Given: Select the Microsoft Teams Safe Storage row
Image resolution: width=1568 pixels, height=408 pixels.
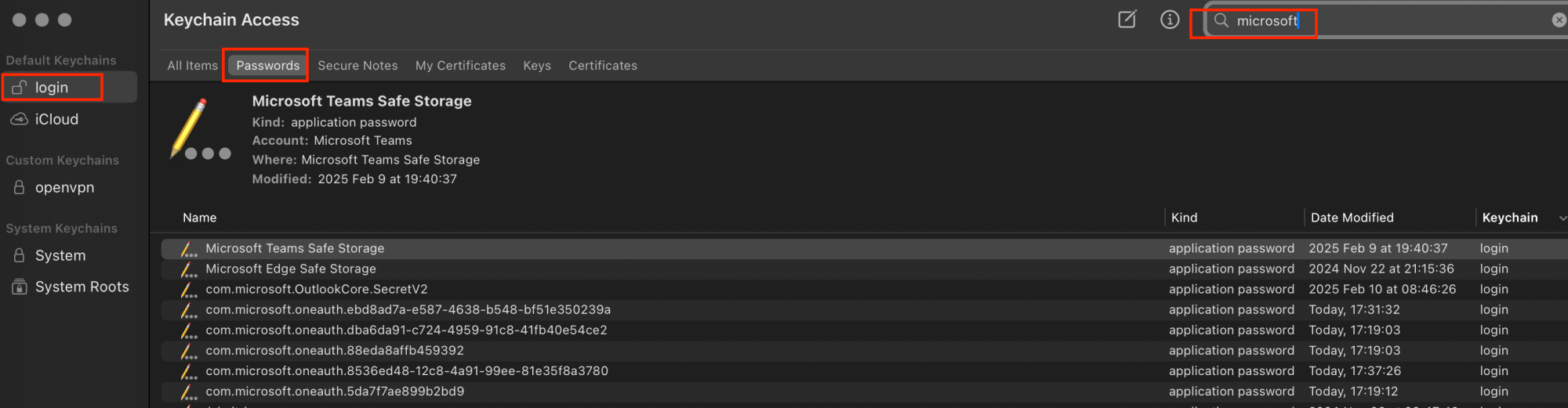Looking at the screenshot, I should point(864,248).
